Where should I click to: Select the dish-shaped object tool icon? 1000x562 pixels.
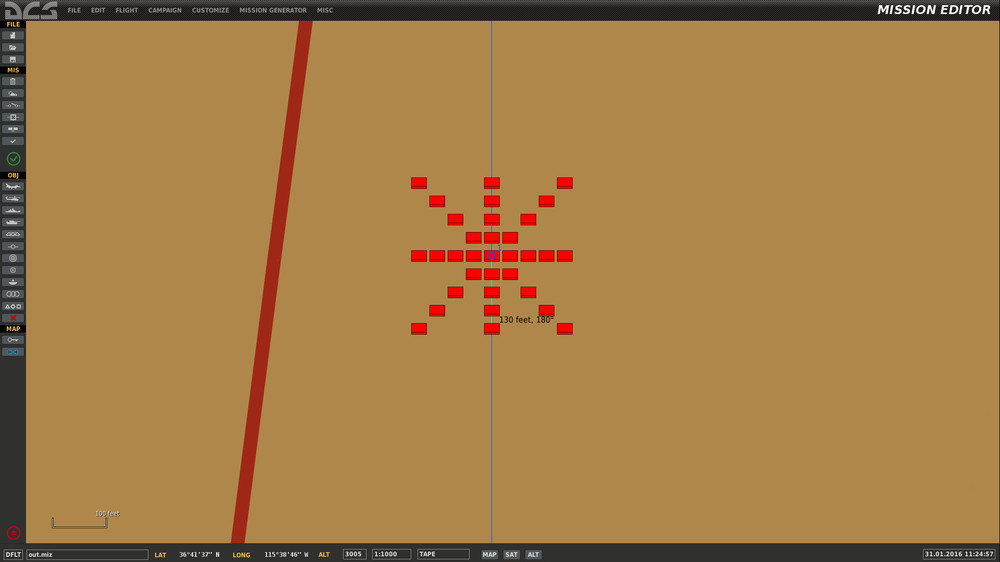(13, 282)
